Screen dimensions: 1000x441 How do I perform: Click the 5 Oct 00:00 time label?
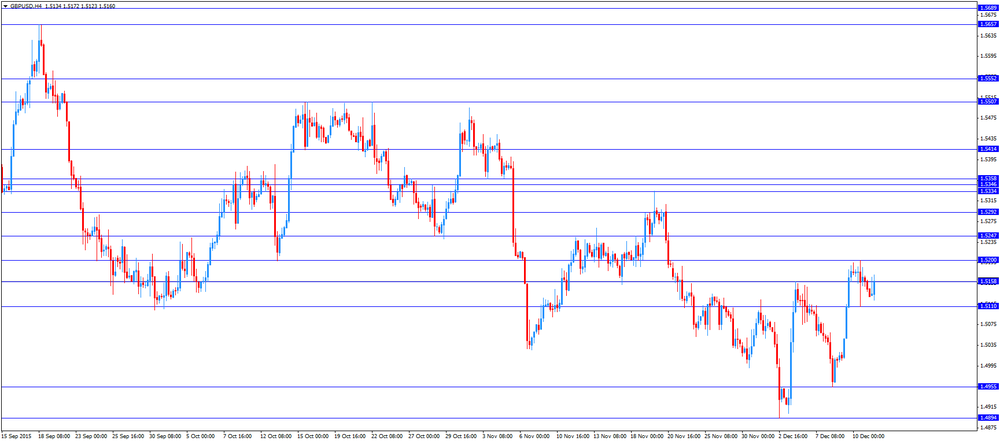(199, 437)
